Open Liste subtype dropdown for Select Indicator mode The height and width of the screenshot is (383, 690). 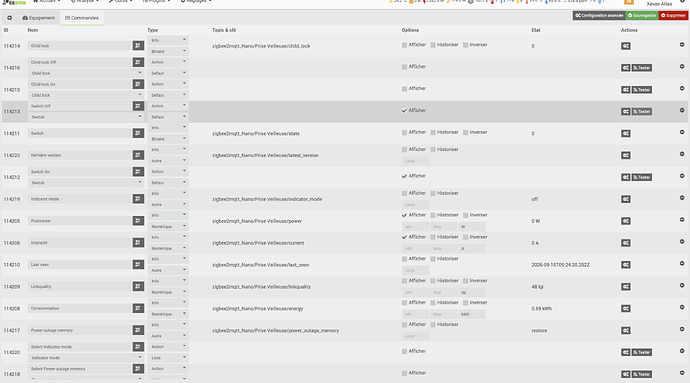point(168,358)
